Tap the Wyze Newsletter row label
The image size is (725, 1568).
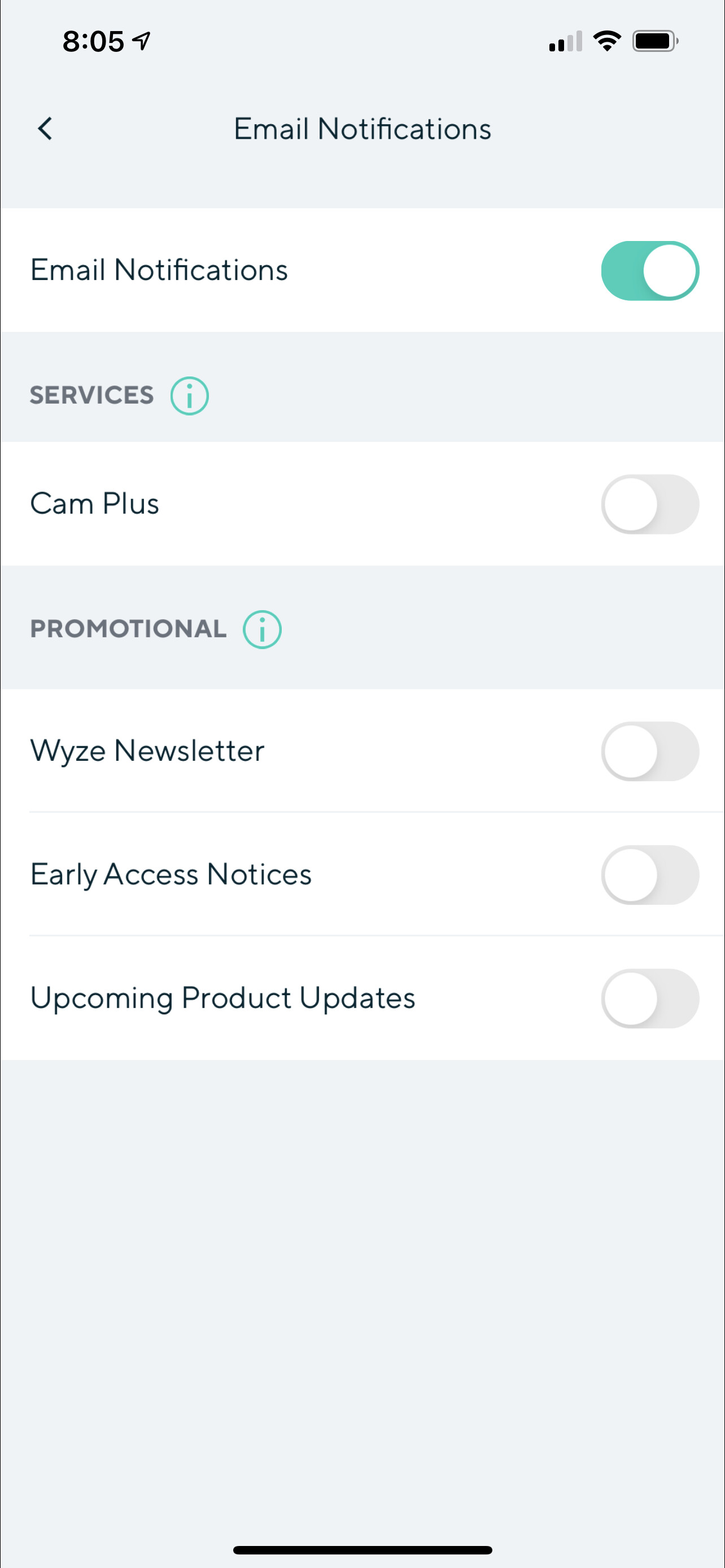[147, 751]
